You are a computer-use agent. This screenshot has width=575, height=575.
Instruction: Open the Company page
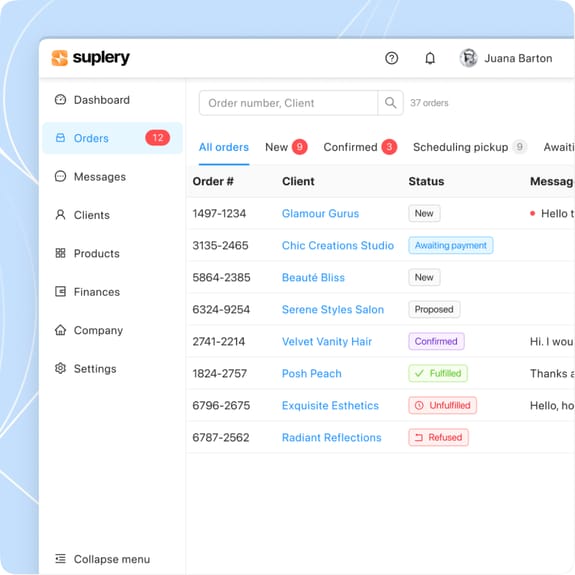pos(89,330)
